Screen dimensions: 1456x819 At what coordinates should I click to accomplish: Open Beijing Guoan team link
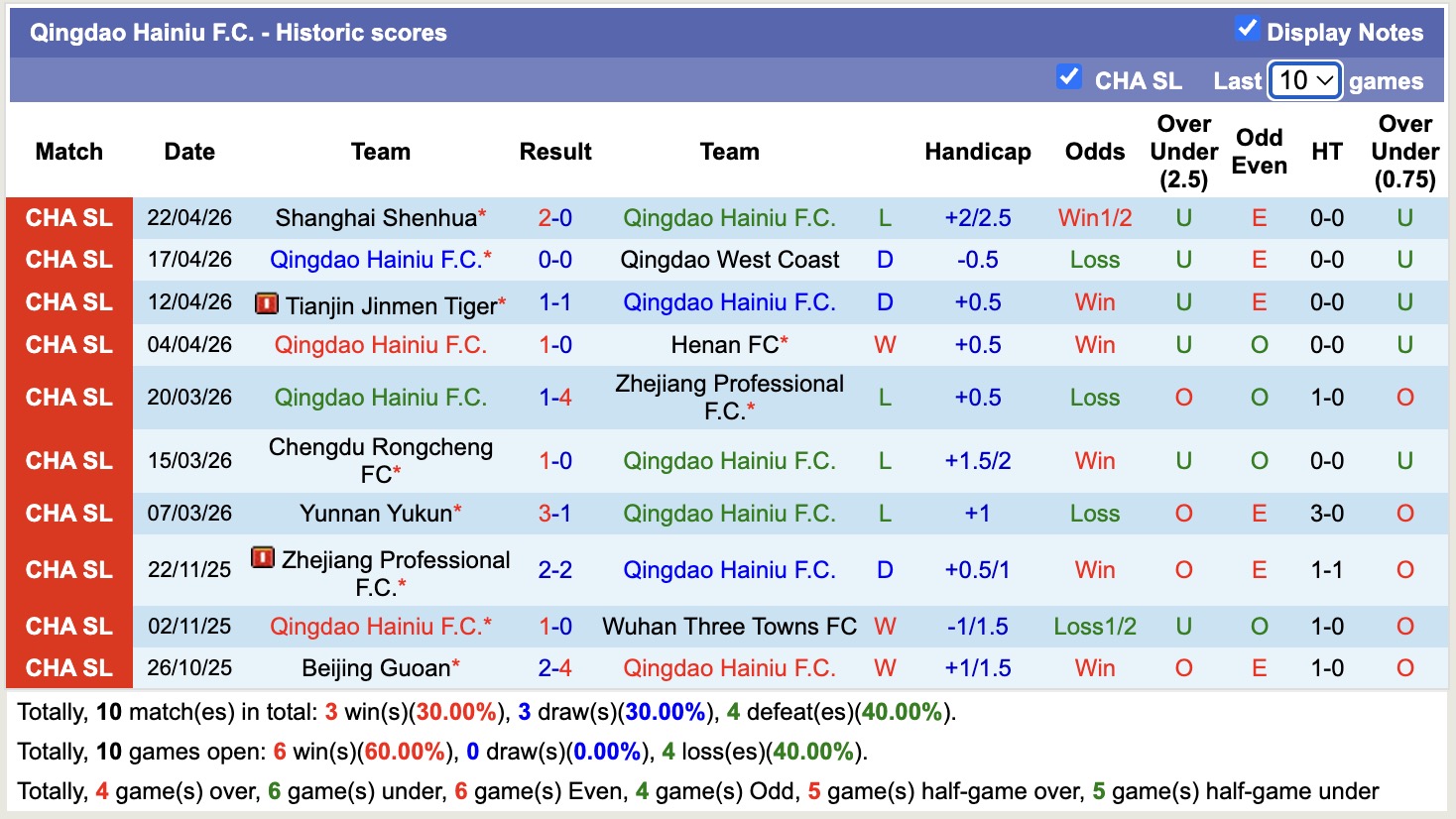pos(376,668)
